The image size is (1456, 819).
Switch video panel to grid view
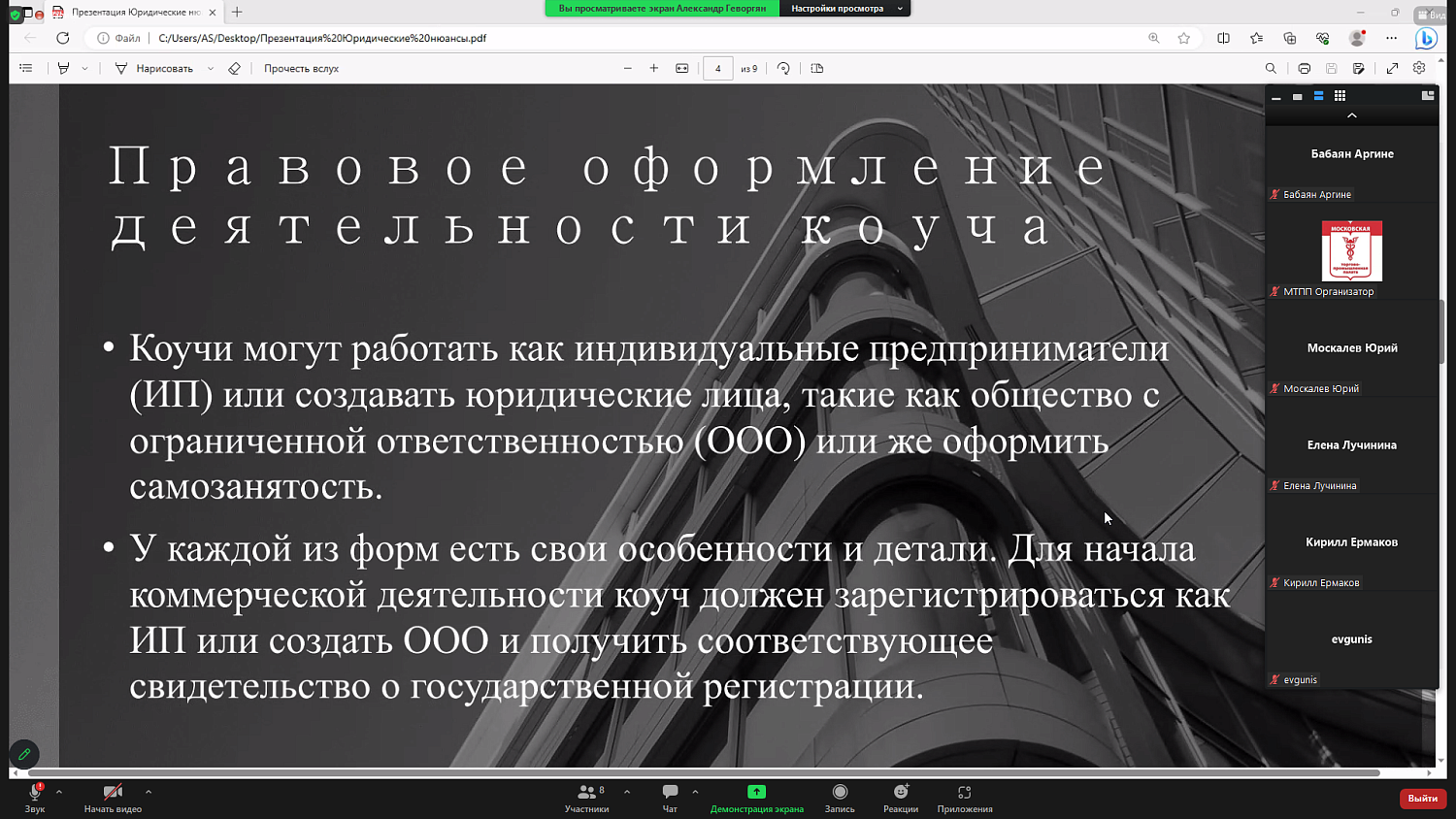(1340, 96)
